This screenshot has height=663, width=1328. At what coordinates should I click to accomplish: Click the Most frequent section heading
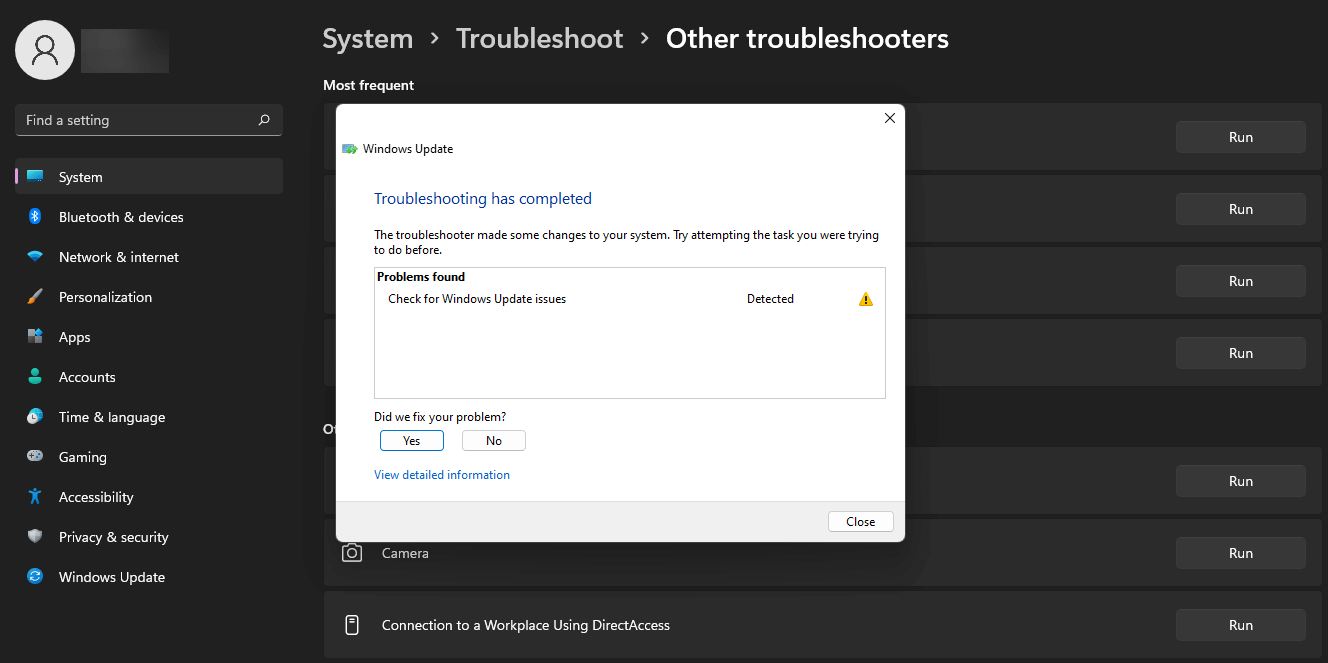pyautogui.click(x=369, y=86)
